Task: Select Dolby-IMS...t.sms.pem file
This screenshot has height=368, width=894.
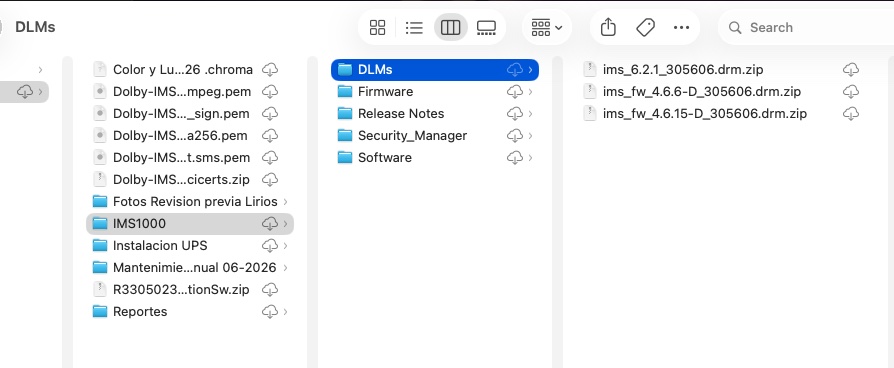Action: (190, 157)
